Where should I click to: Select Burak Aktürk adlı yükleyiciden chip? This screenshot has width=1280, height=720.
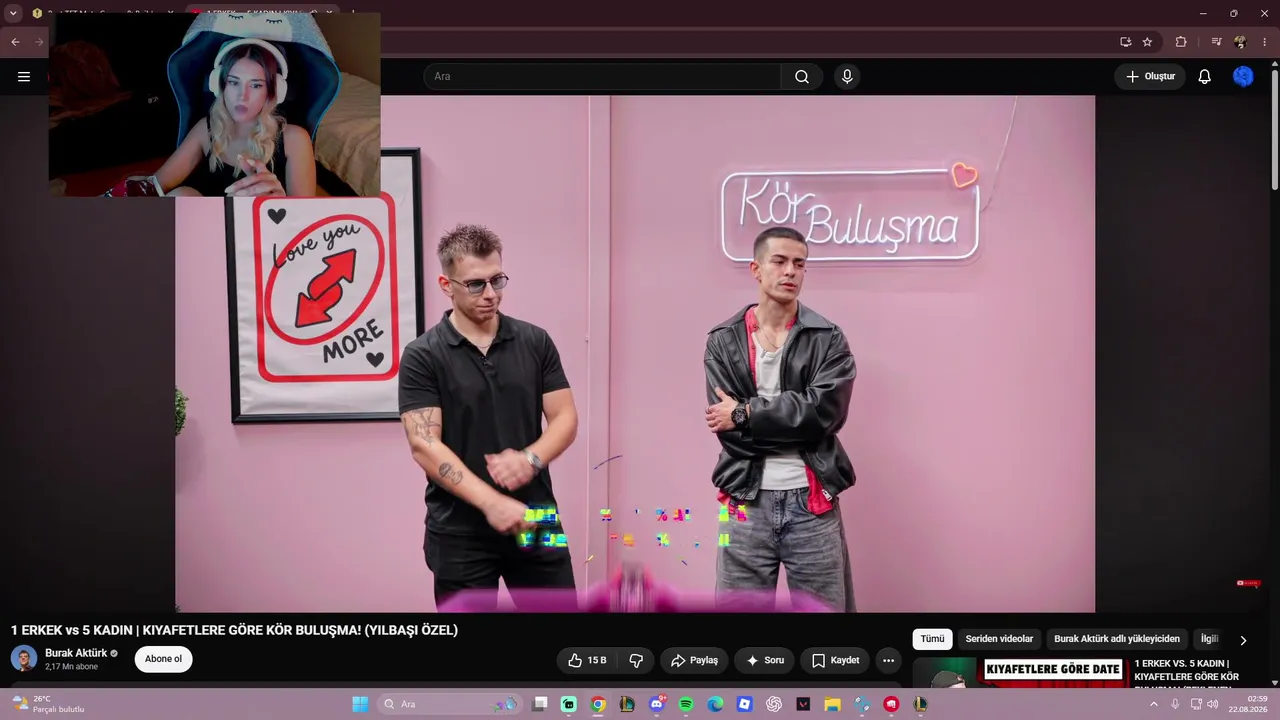[1117, 639]
